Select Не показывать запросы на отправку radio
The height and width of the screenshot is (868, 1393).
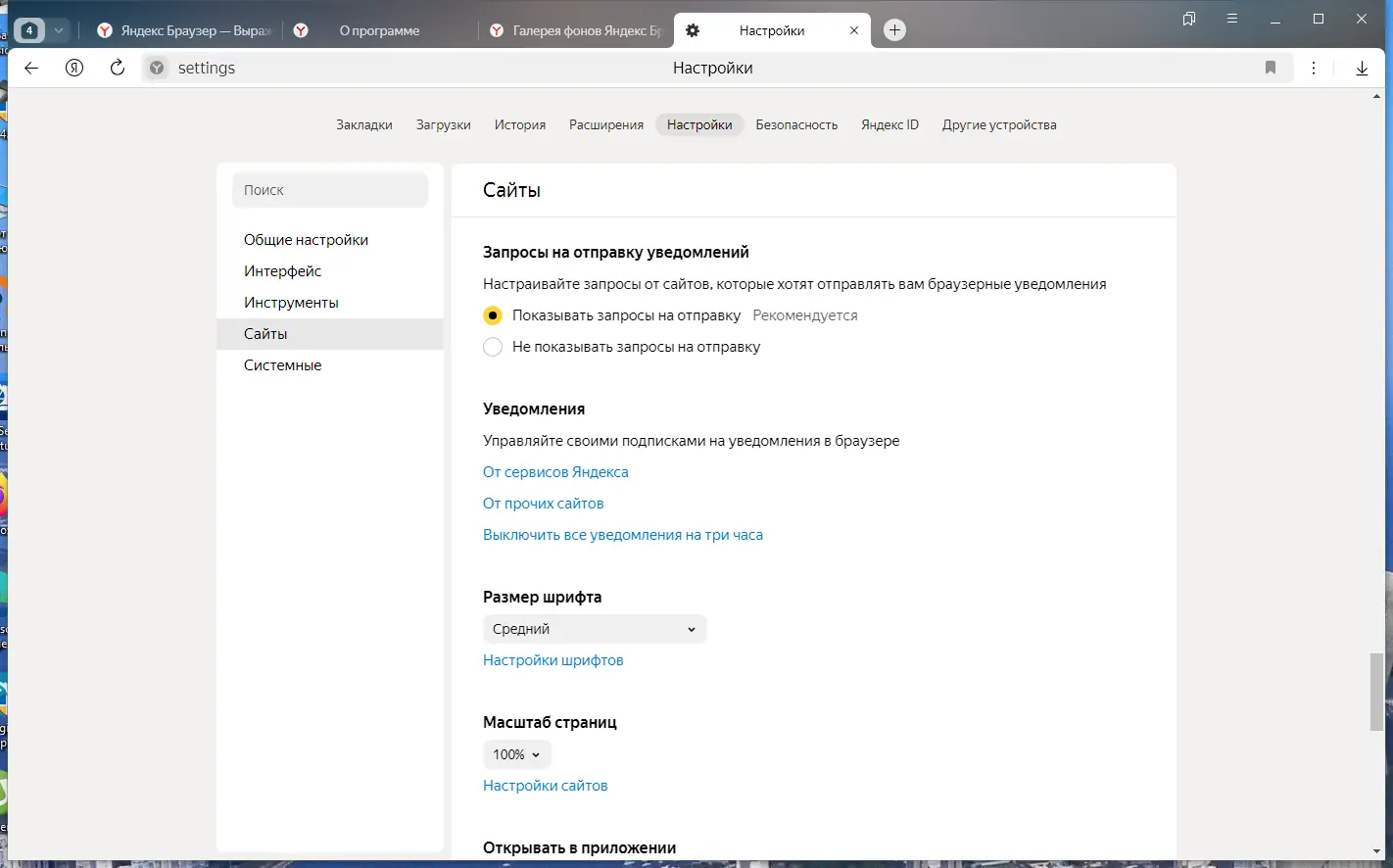tap(493, 347)
